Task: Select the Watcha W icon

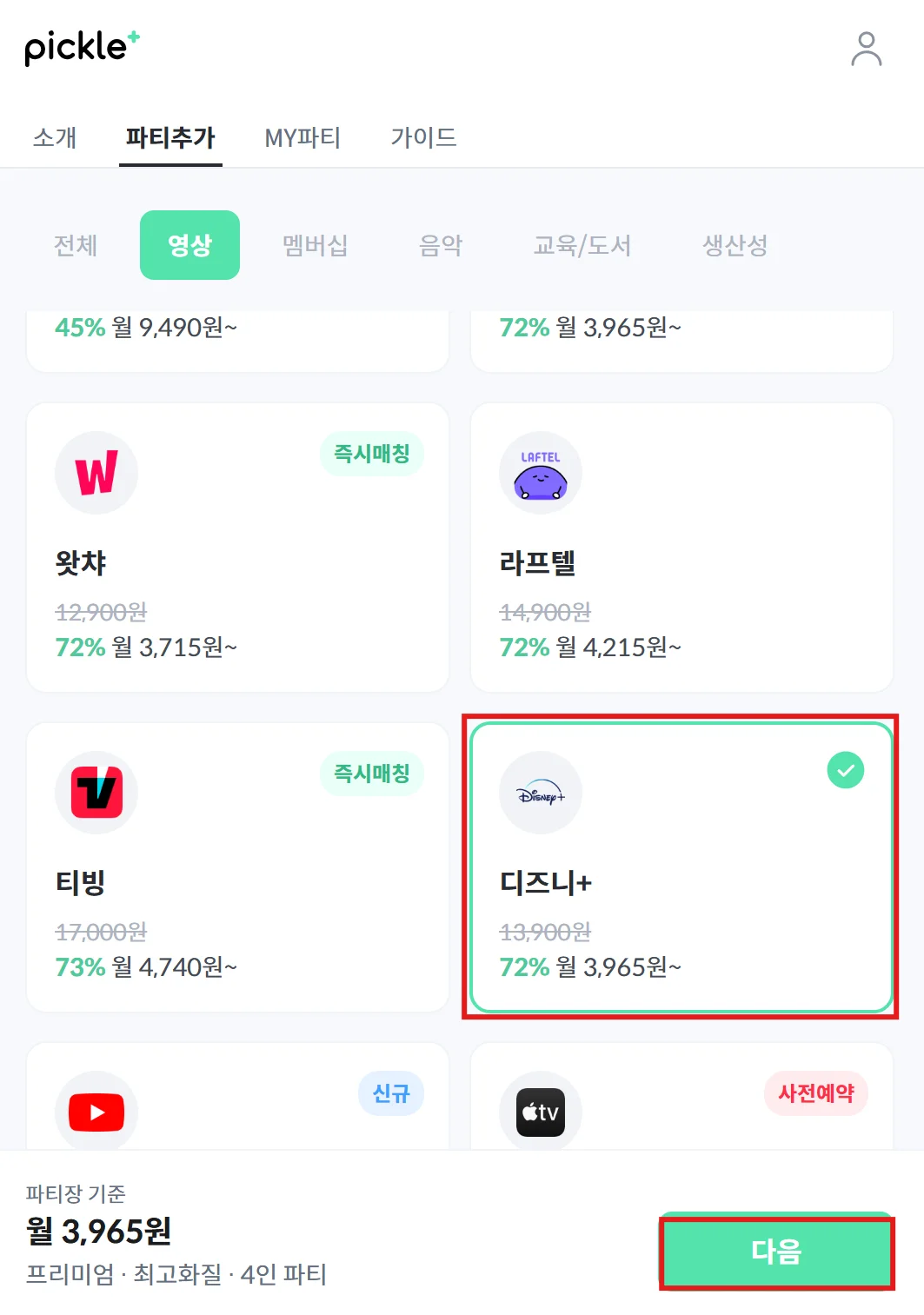Action: pos(96,473)
